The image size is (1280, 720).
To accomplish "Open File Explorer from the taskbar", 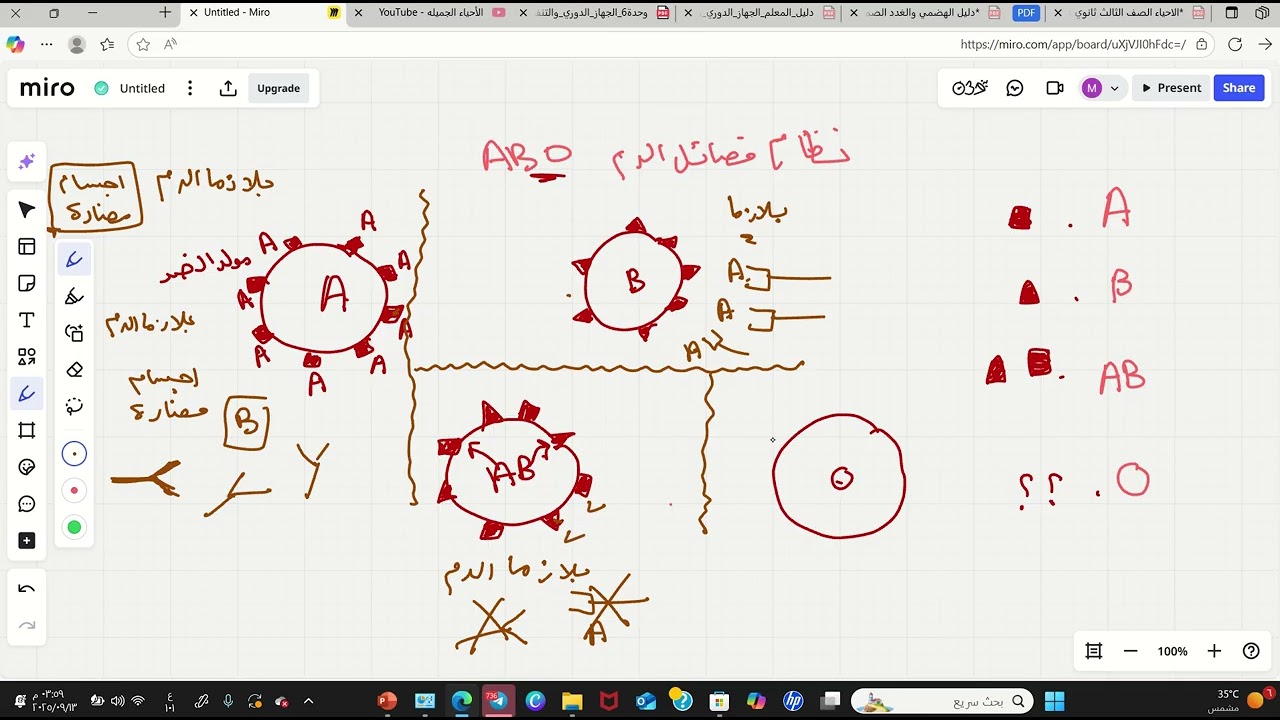I will coord(571,701).
